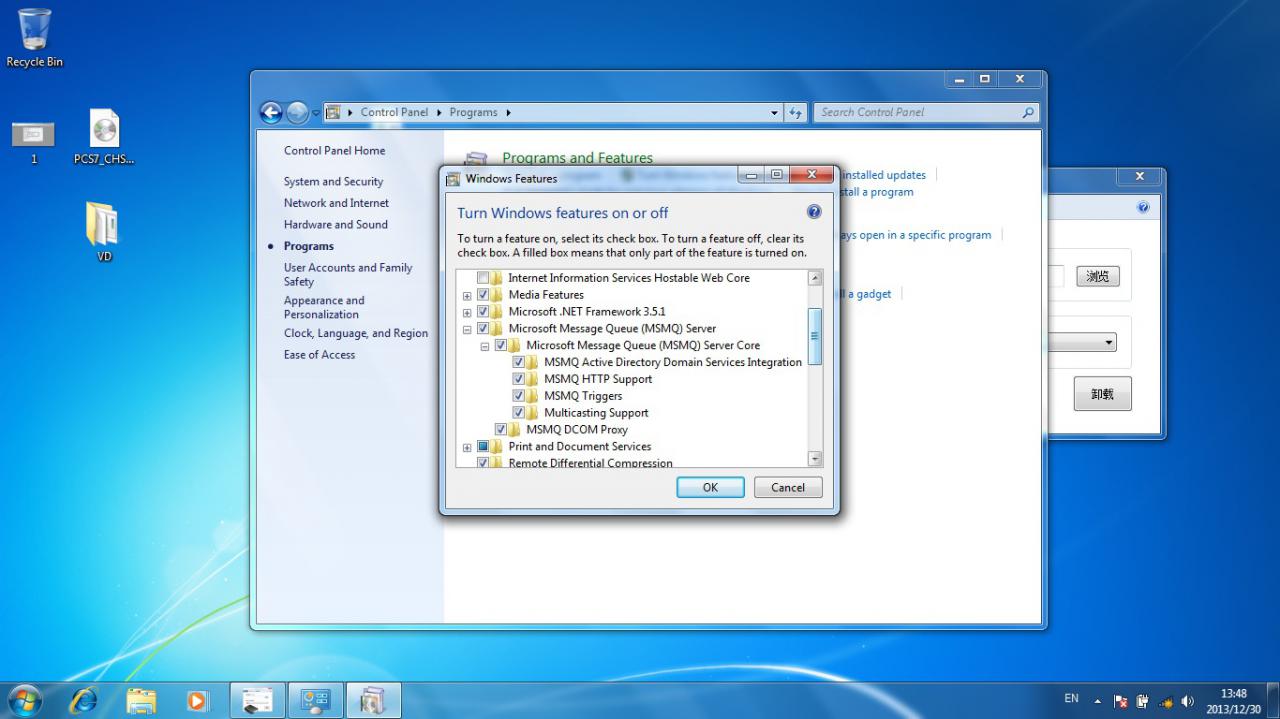Click the Forward arrow in Control Panel
The height and width of the screenshot is (719, 1280).
[297, 113]
